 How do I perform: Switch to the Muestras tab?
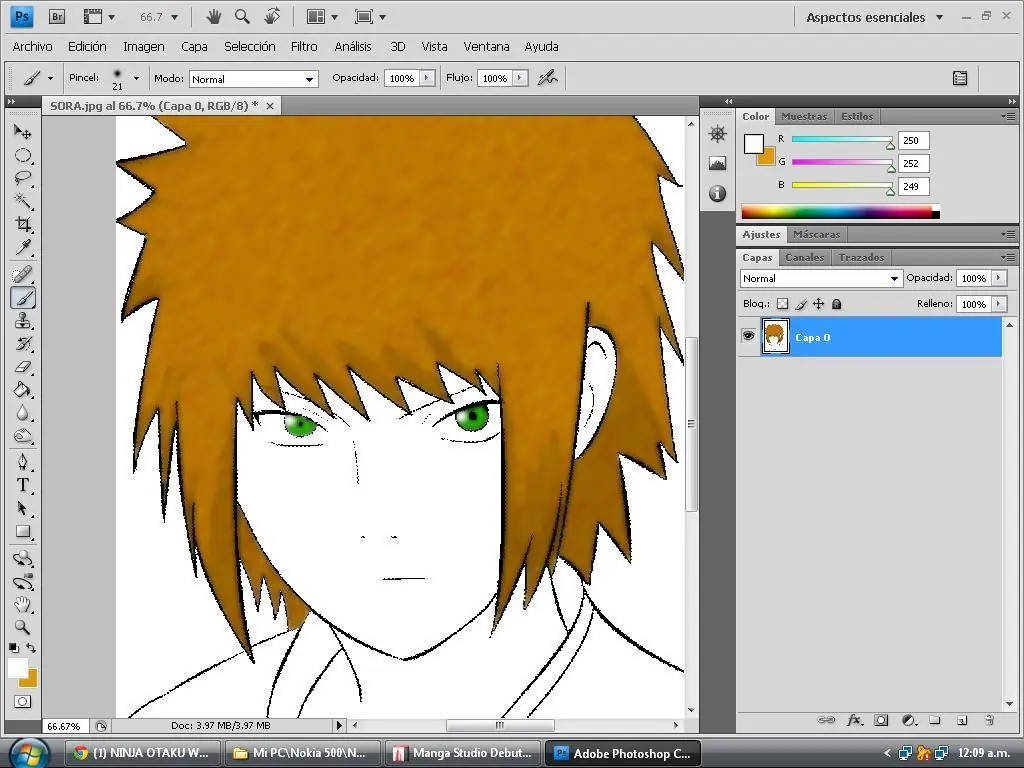(x=804, y=116)
